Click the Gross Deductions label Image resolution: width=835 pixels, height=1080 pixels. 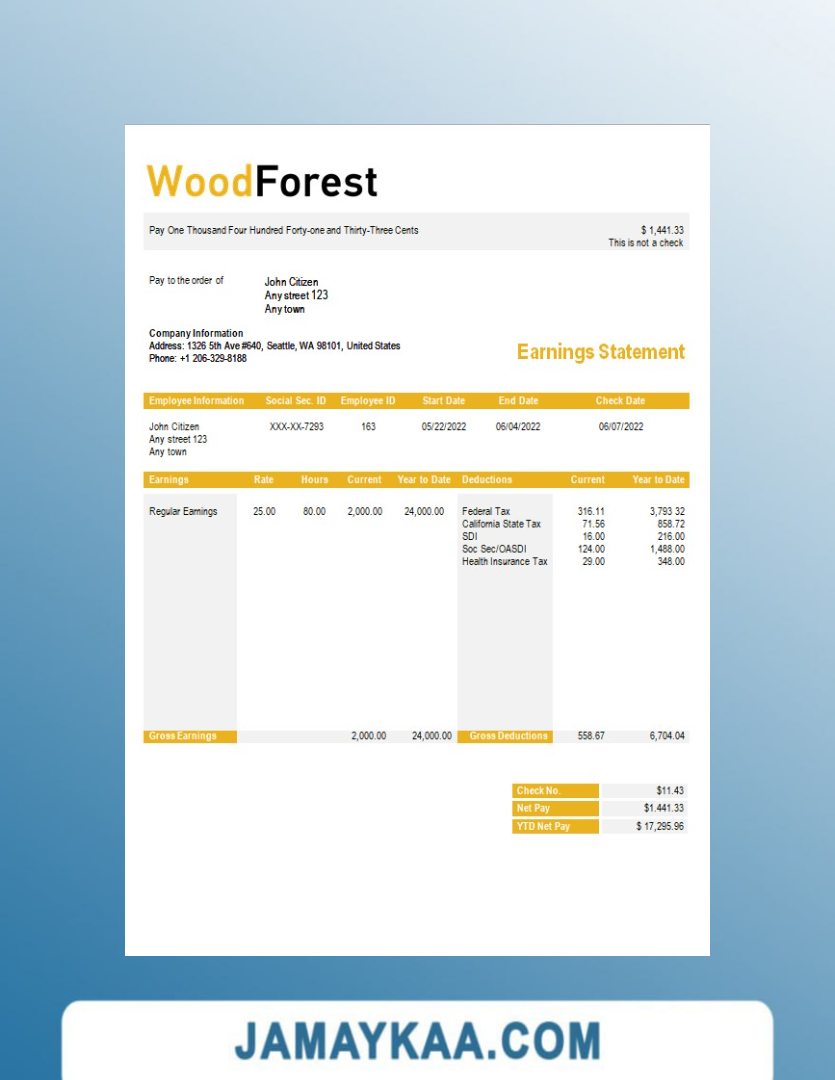(508, 736)
